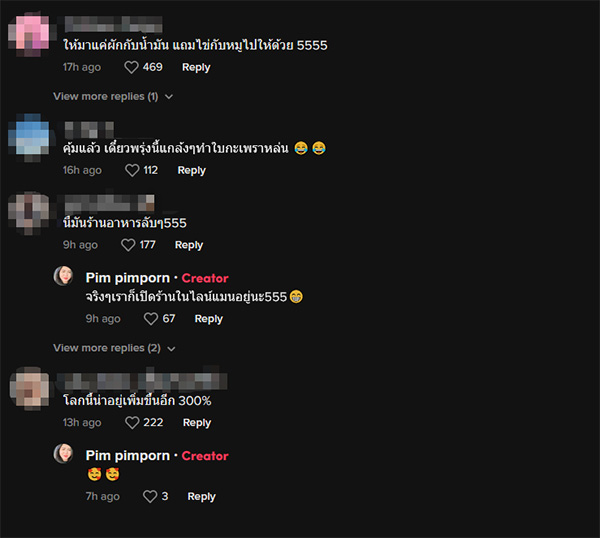Open Pim pimporn profile name above 67-like reply

[x=127, y=278]
